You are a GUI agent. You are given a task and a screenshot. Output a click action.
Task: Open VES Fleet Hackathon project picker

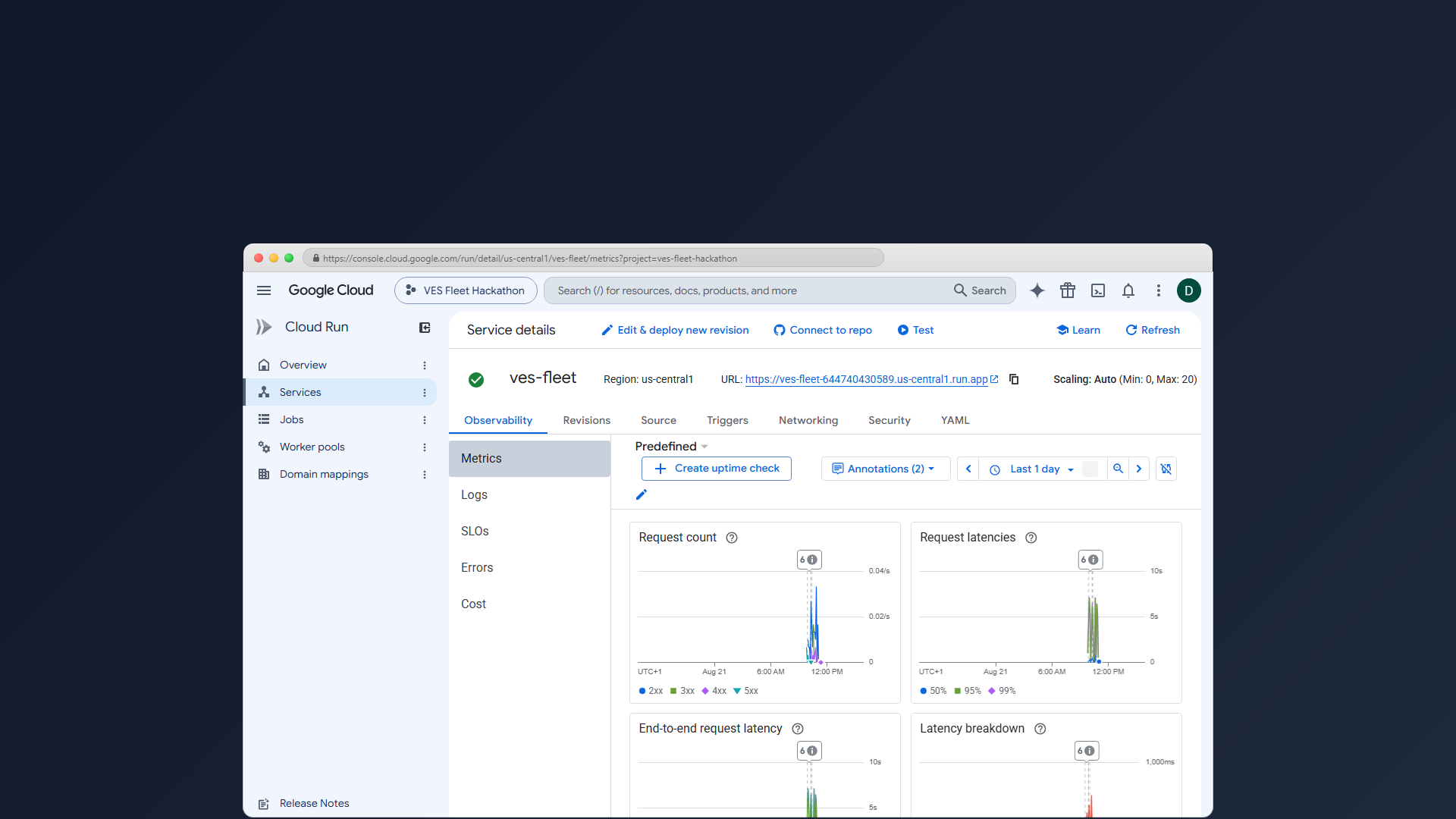coord(466,290)
